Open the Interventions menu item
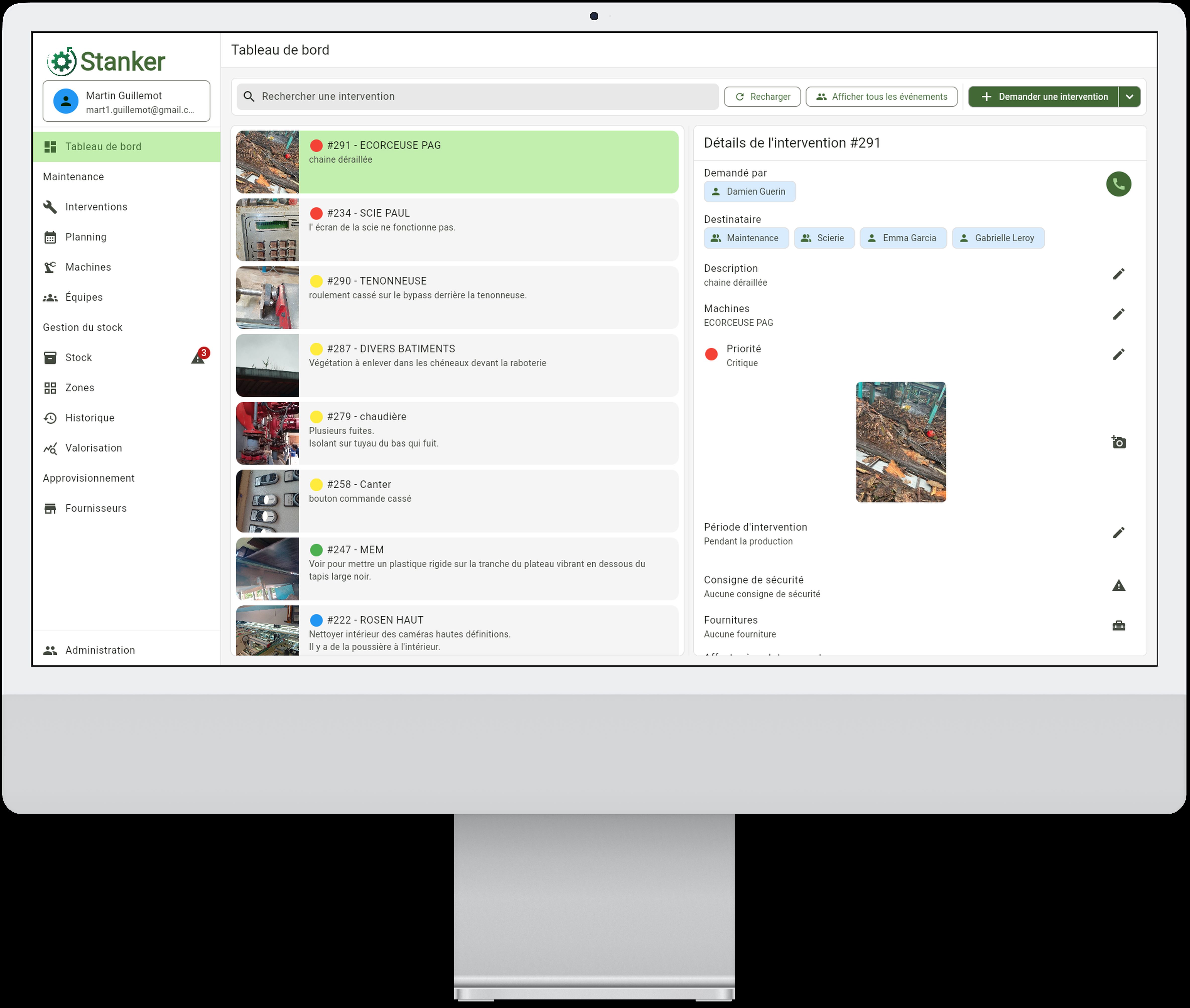Screen dimensions: 1190x1008 (x=96, y=207)
